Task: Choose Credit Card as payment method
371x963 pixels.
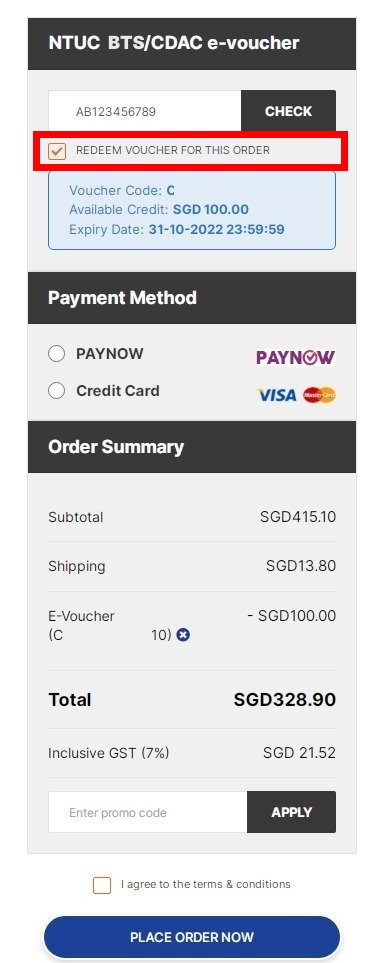Action: pos(57,391)
